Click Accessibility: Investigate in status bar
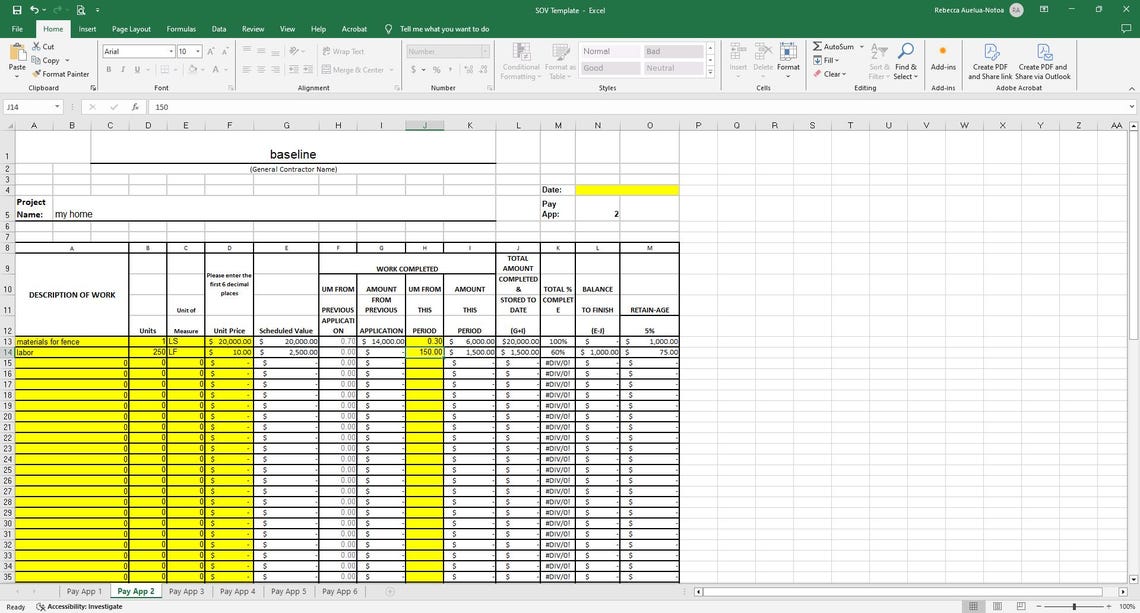Viewport: 1140px width, 613px height. coord(79,606)
